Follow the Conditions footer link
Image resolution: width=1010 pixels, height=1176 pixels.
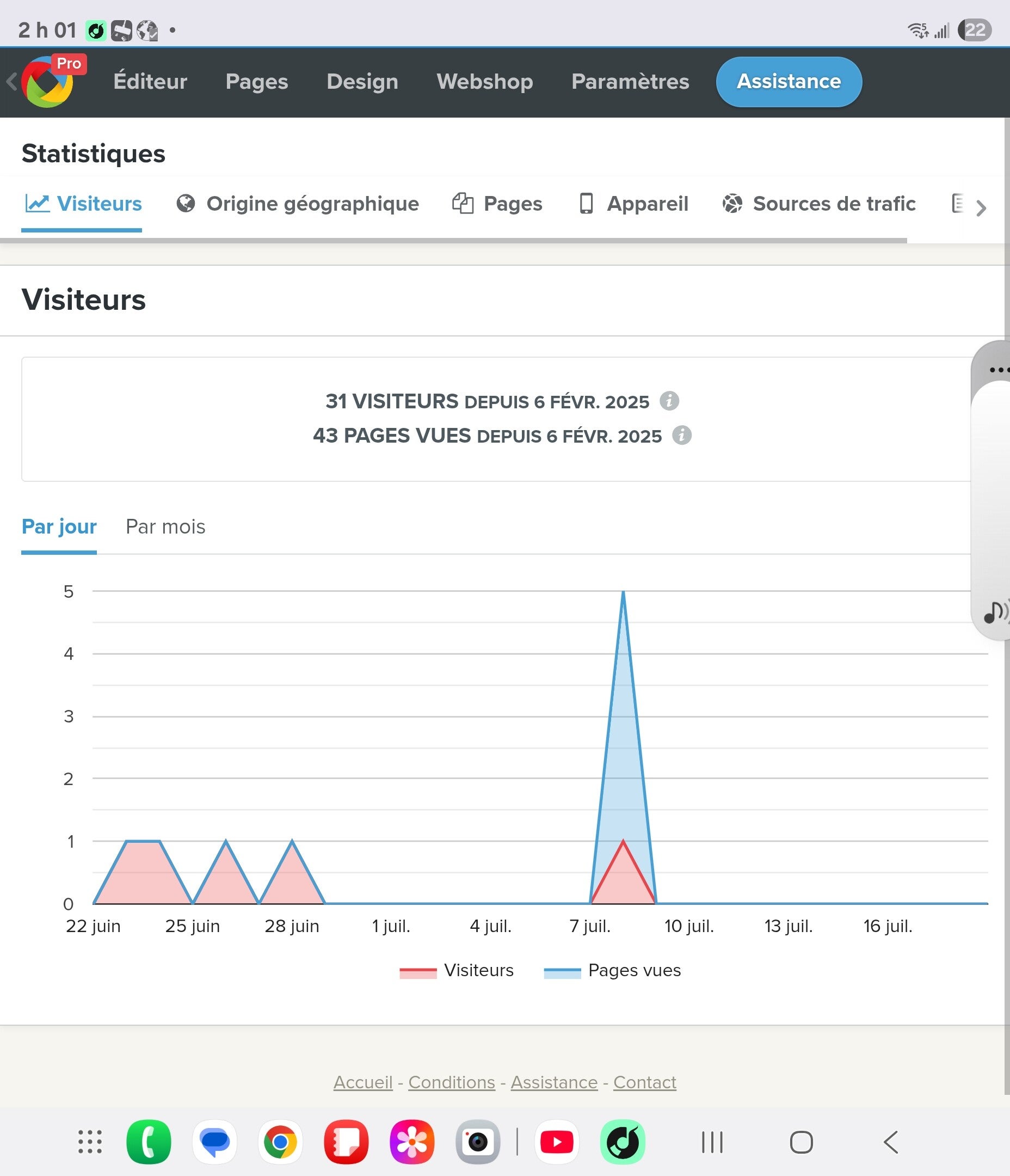[x=452, y=1082]
